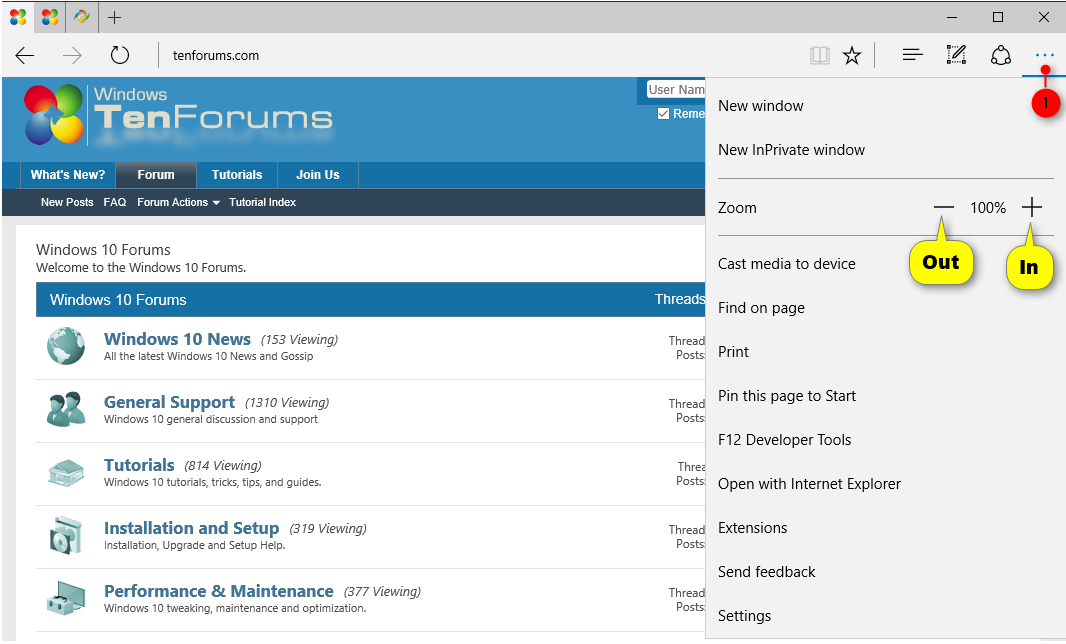Close the More actions ellipsis menu
This screenshot has width=1066, height=644.
pos(1044,55)
